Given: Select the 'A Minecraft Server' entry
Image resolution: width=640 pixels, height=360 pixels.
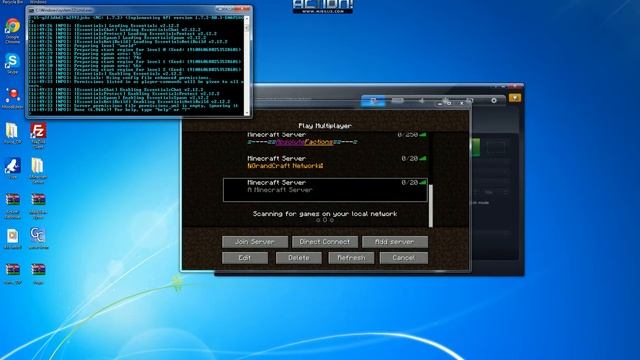Looking at the screenshot, I should pos(325,190).
